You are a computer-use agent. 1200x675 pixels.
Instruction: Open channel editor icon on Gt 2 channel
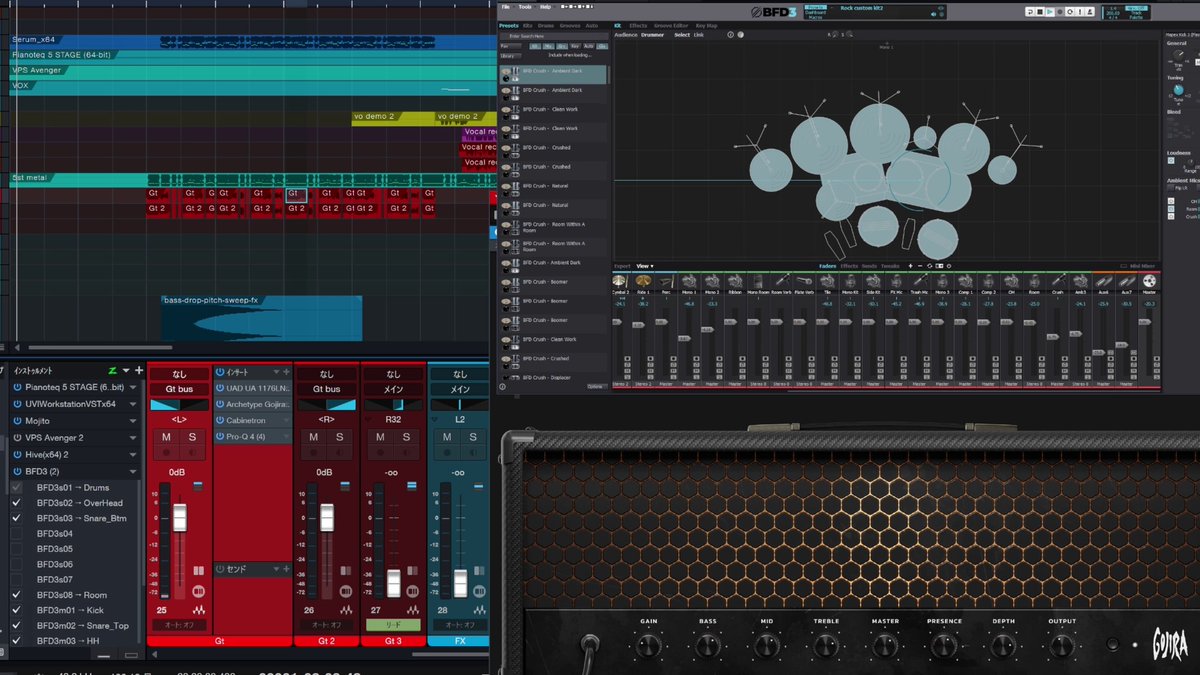tap(347, 610)
